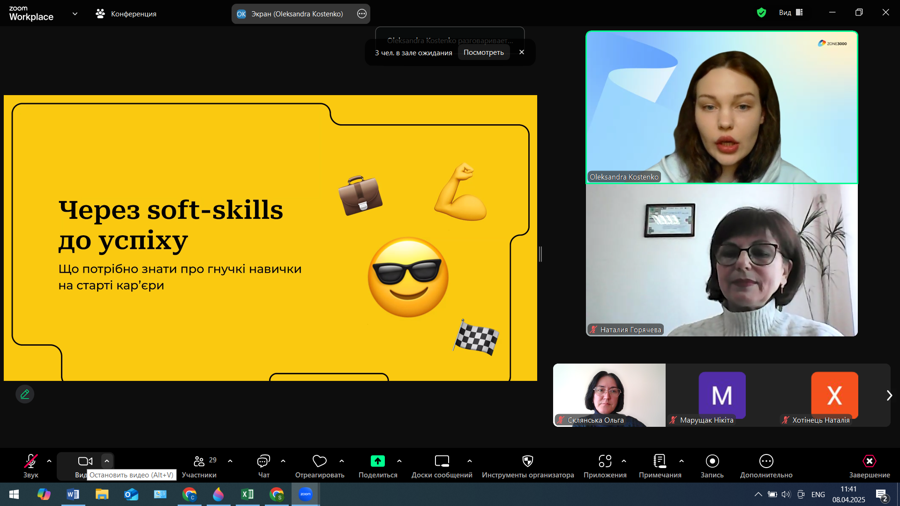Select Марущак Нікіта participant tile
900x506 pixels.
(x=721, y=395)
